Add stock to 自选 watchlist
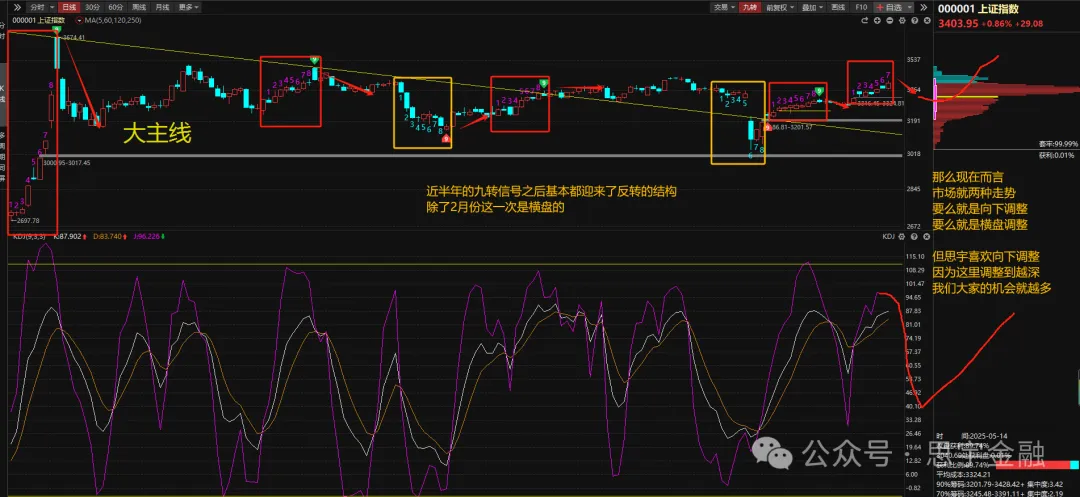The height and width of the screenshot is (497, 1080). [x=889, y=7]
